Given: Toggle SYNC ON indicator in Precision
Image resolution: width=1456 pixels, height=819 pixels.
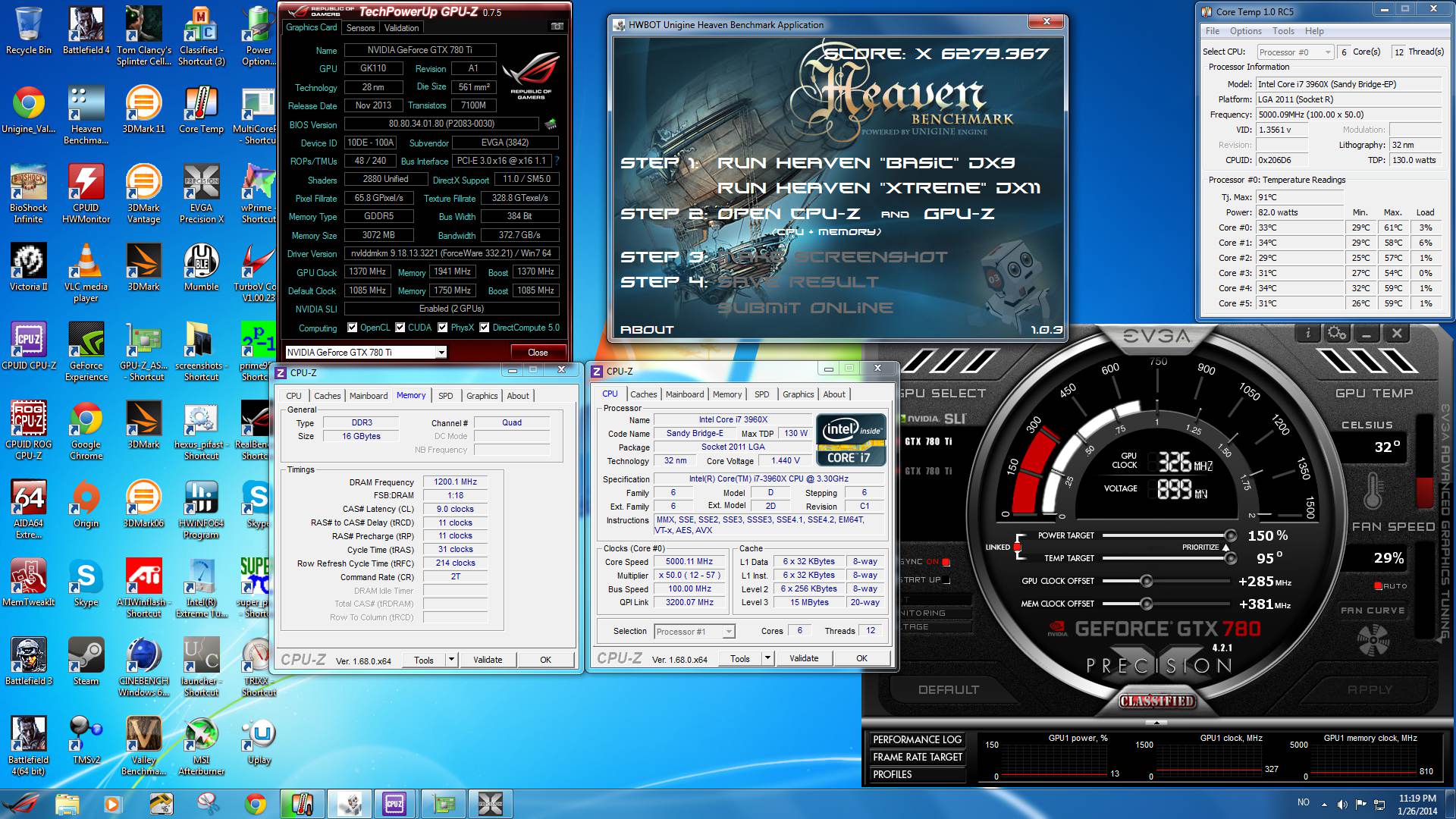Looking at the screenshot, I should [x=946, y=562].
